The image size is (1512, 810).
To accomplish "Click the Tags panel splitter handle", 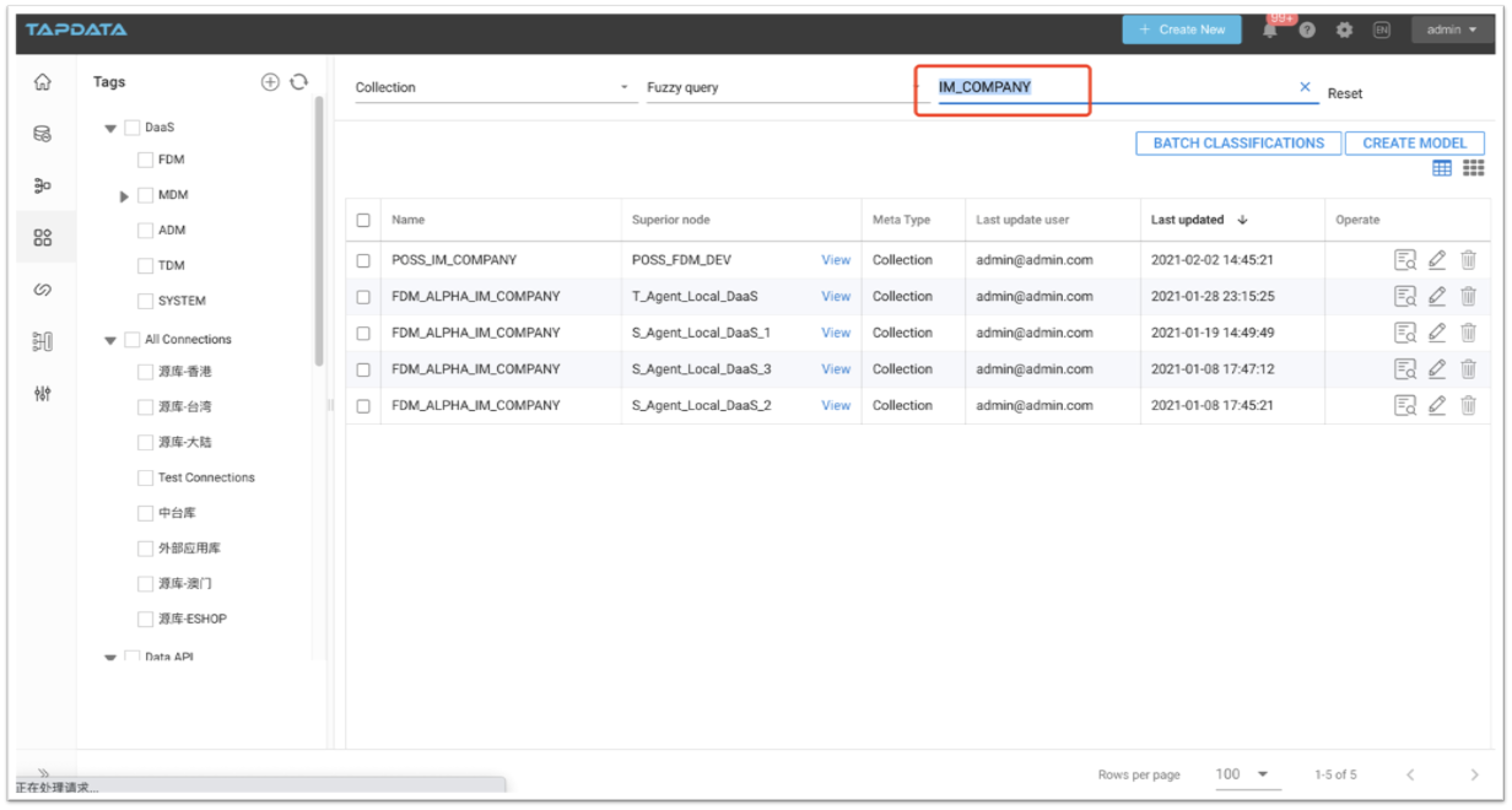I will 331,405.
